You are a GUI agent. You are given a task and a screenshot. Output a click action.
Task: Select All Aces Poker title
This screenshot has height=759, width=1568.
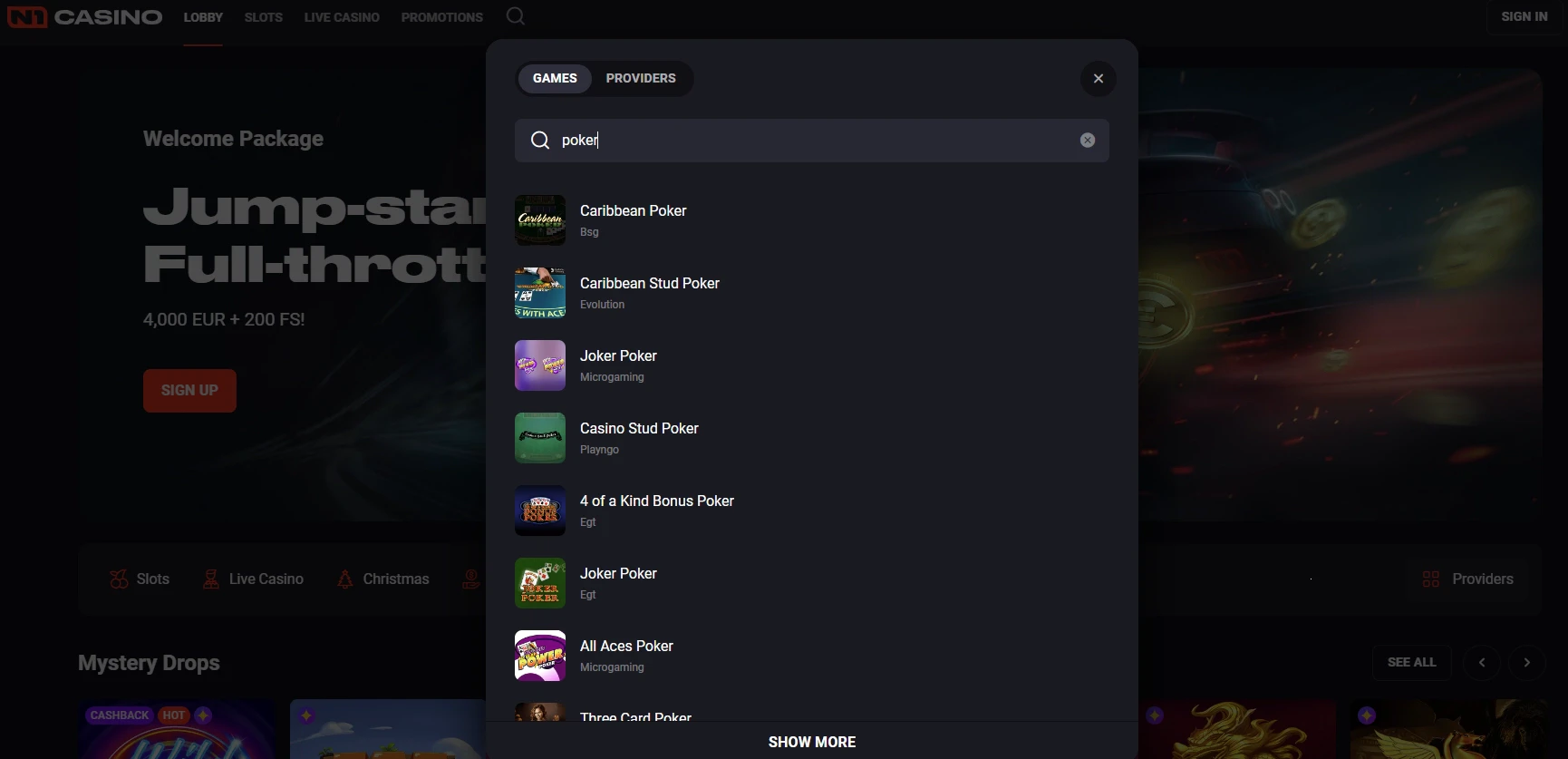pyautogui.click(x=626, y=647)
